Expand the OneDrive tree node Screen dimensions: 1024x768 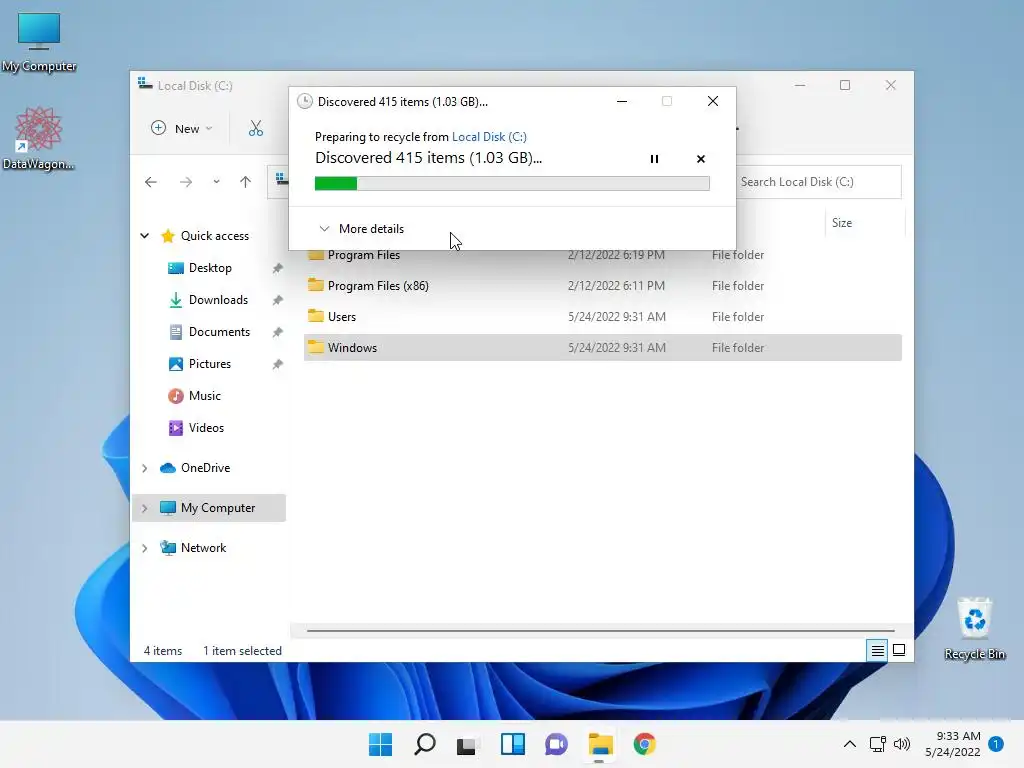[x=144, y=468]
